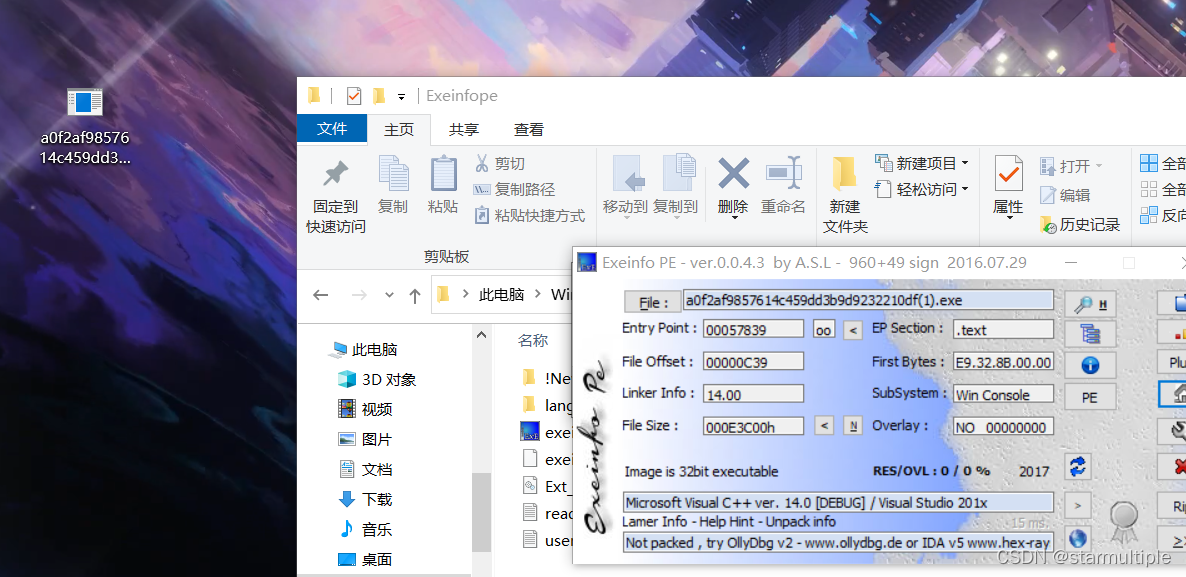The width and height of the screenshot is (1186, 577).
Task: Click the Overlay field NO 00000000
Action: point(1003,427)
